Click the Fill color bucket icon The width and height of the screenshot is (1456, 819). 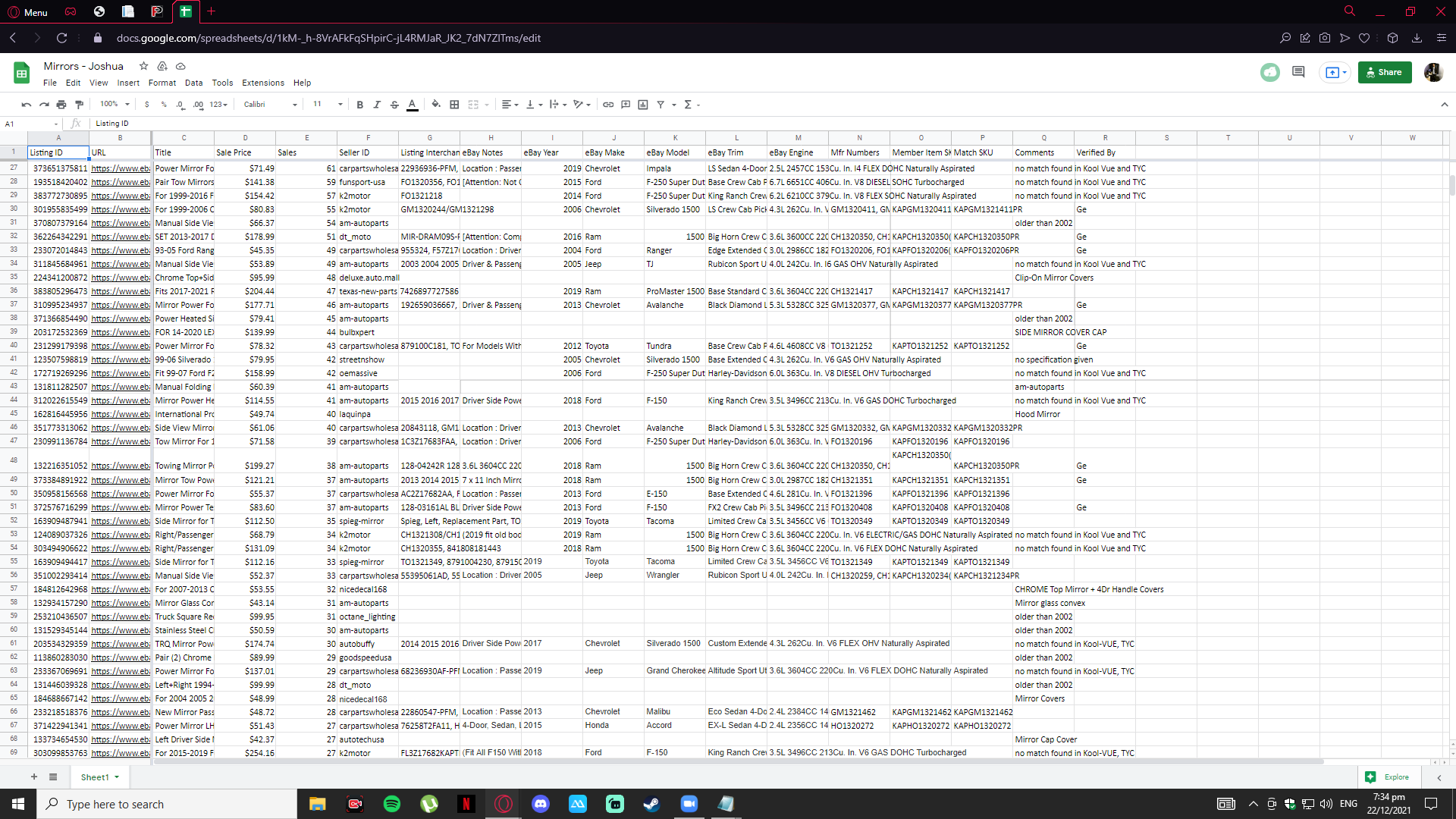click(x=436, y=105)
